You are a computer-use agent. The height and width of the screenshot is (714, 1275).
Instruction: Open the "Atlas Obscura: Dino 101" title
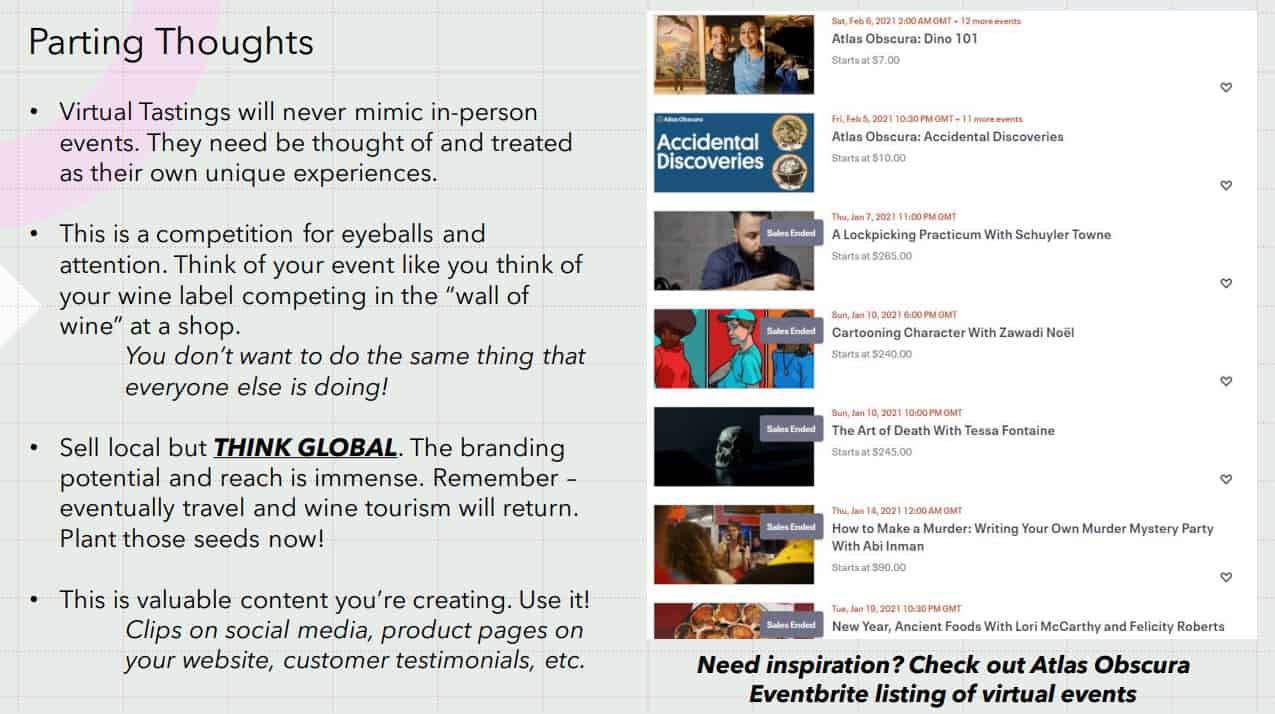[x=905, y=39]
